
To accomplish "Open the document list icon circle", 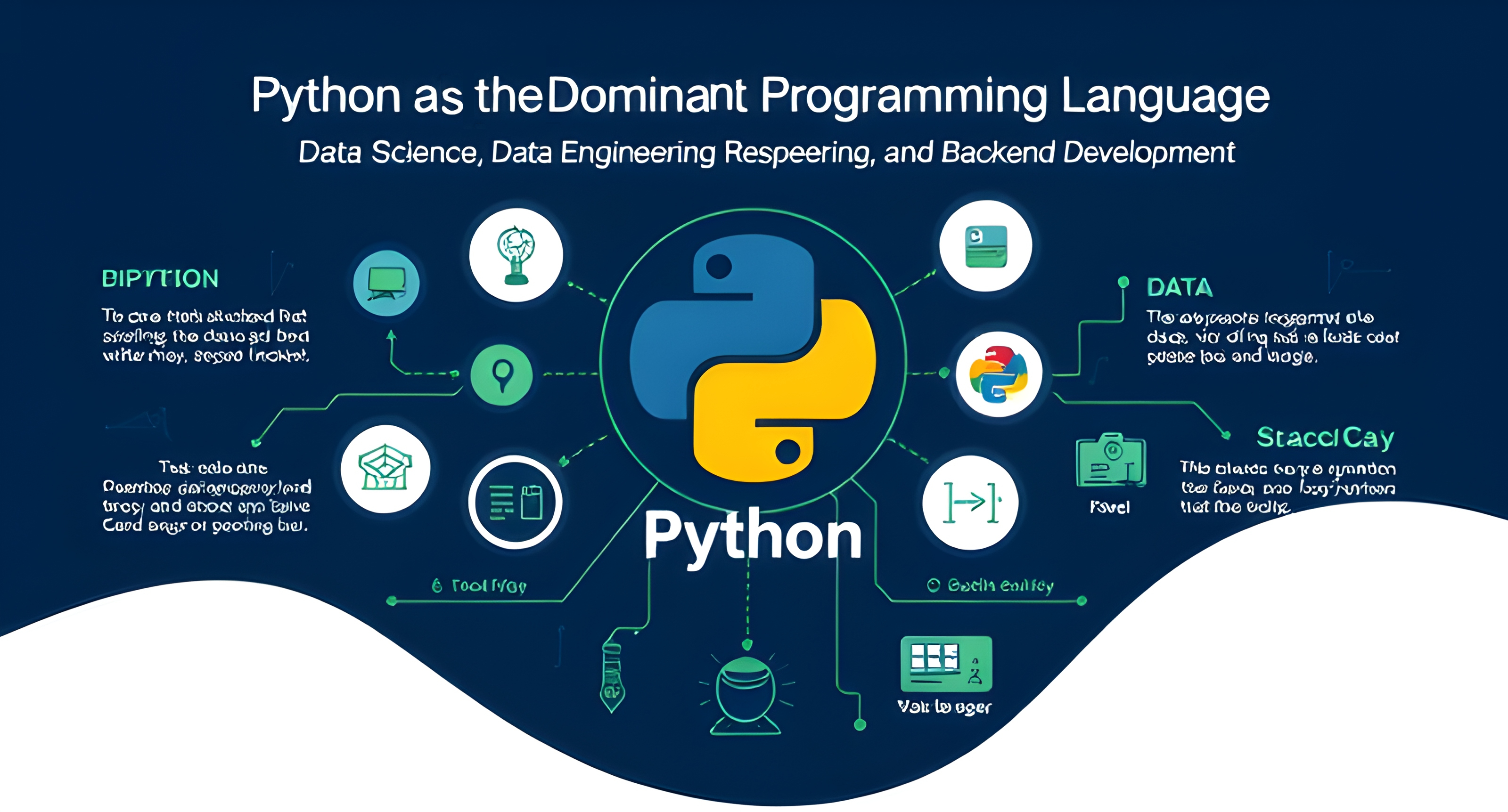I will pos(515,502).
